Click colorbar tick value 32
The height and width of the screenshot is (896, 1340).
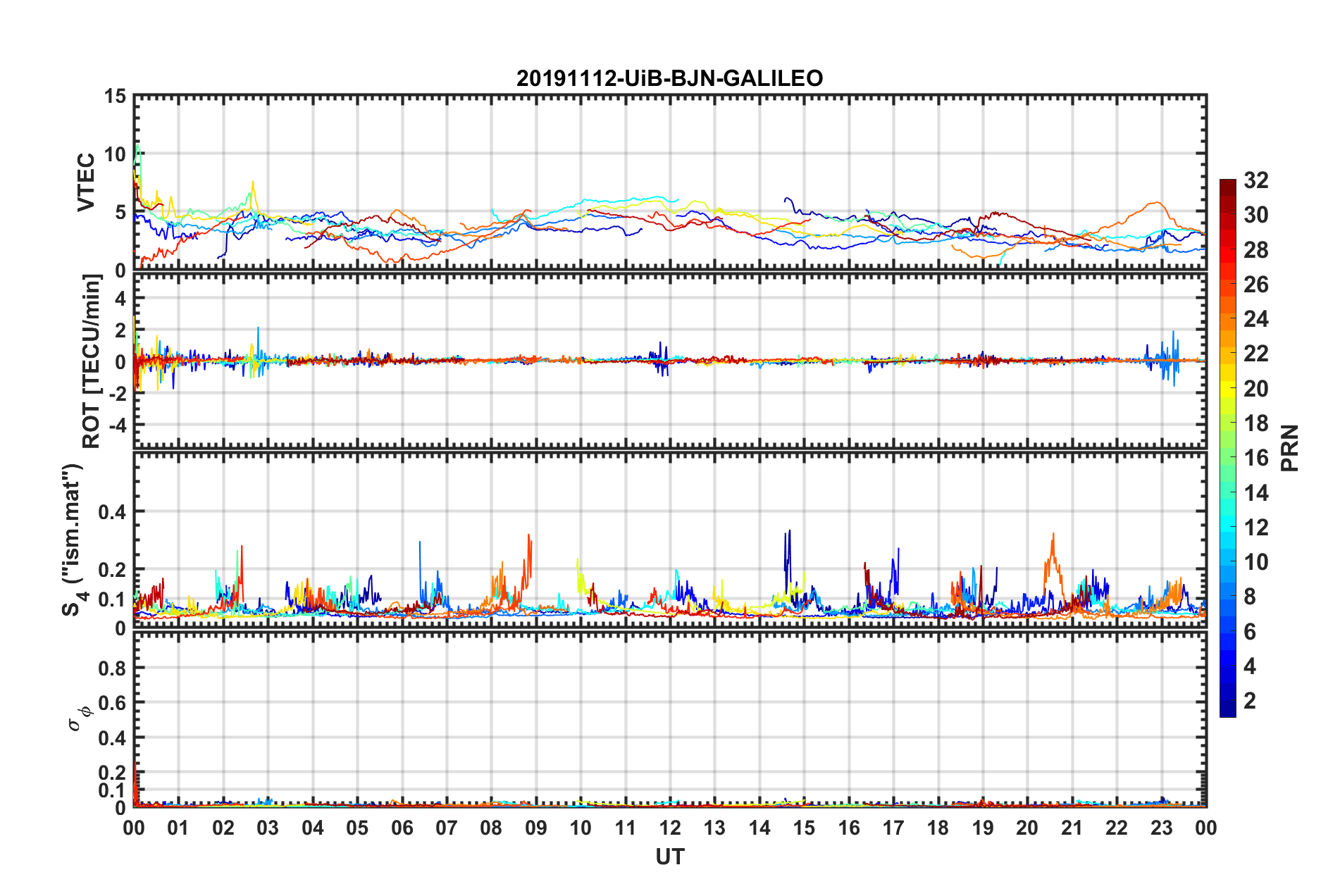click(x=1255, y=180)
